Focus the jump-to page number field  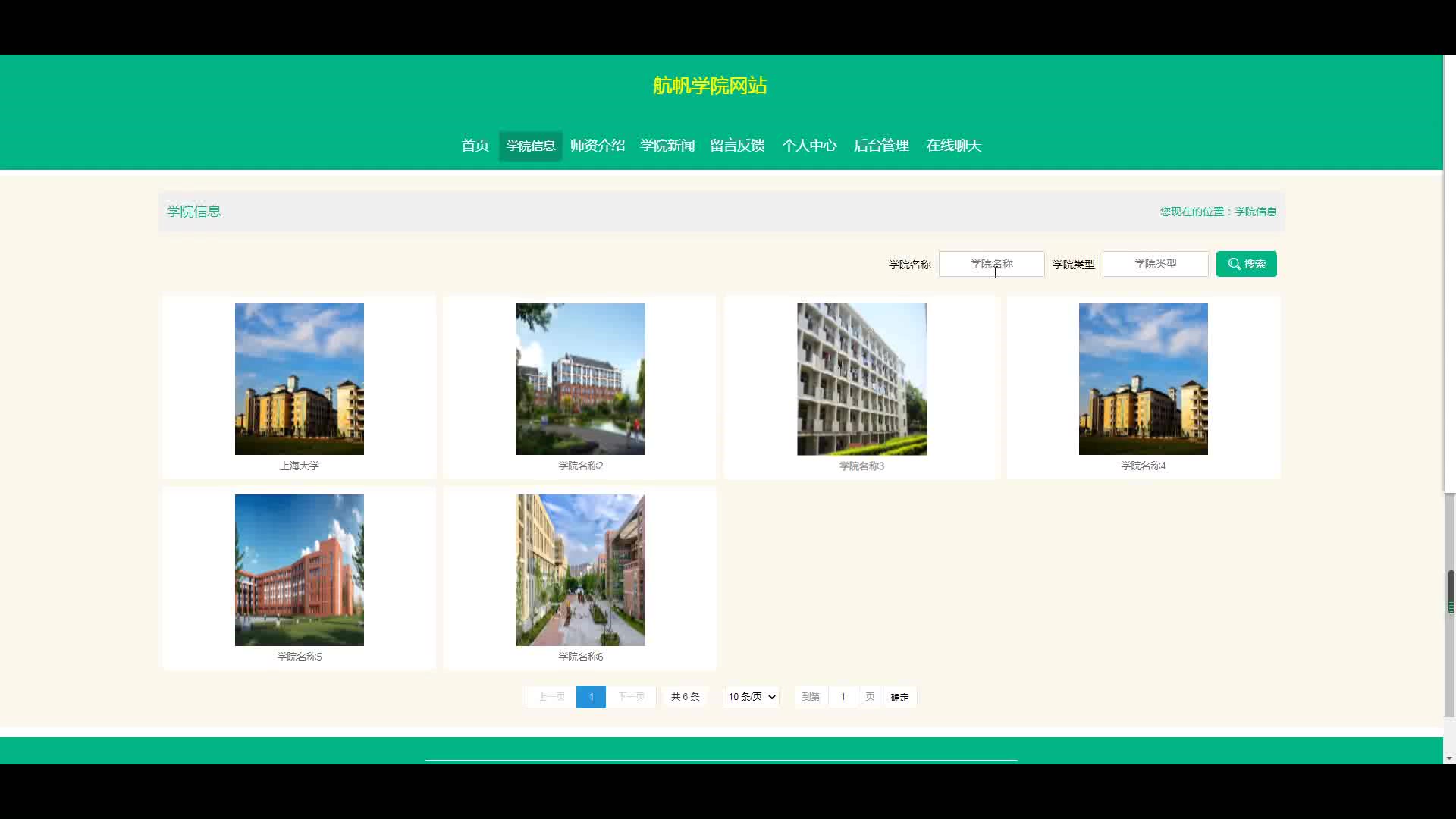pyautogui.click(x=843, y=697)
